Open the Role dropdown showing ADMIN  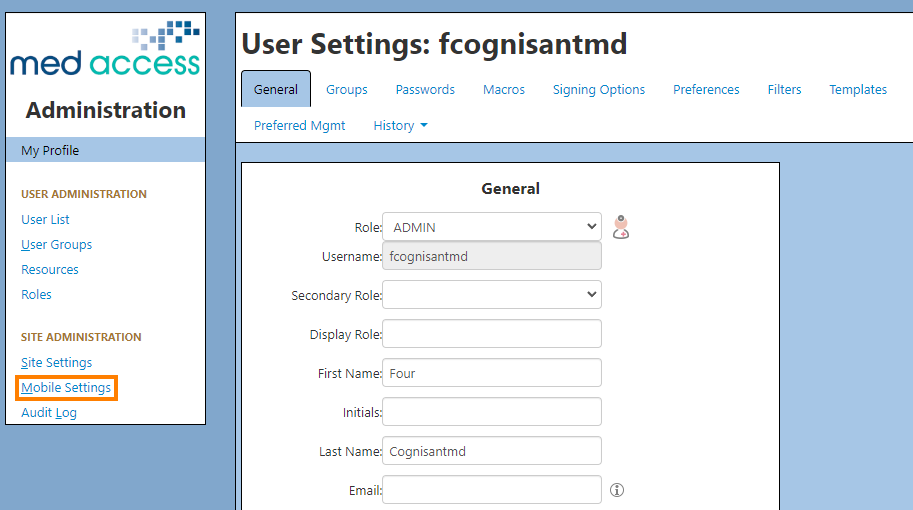point(492,227)
